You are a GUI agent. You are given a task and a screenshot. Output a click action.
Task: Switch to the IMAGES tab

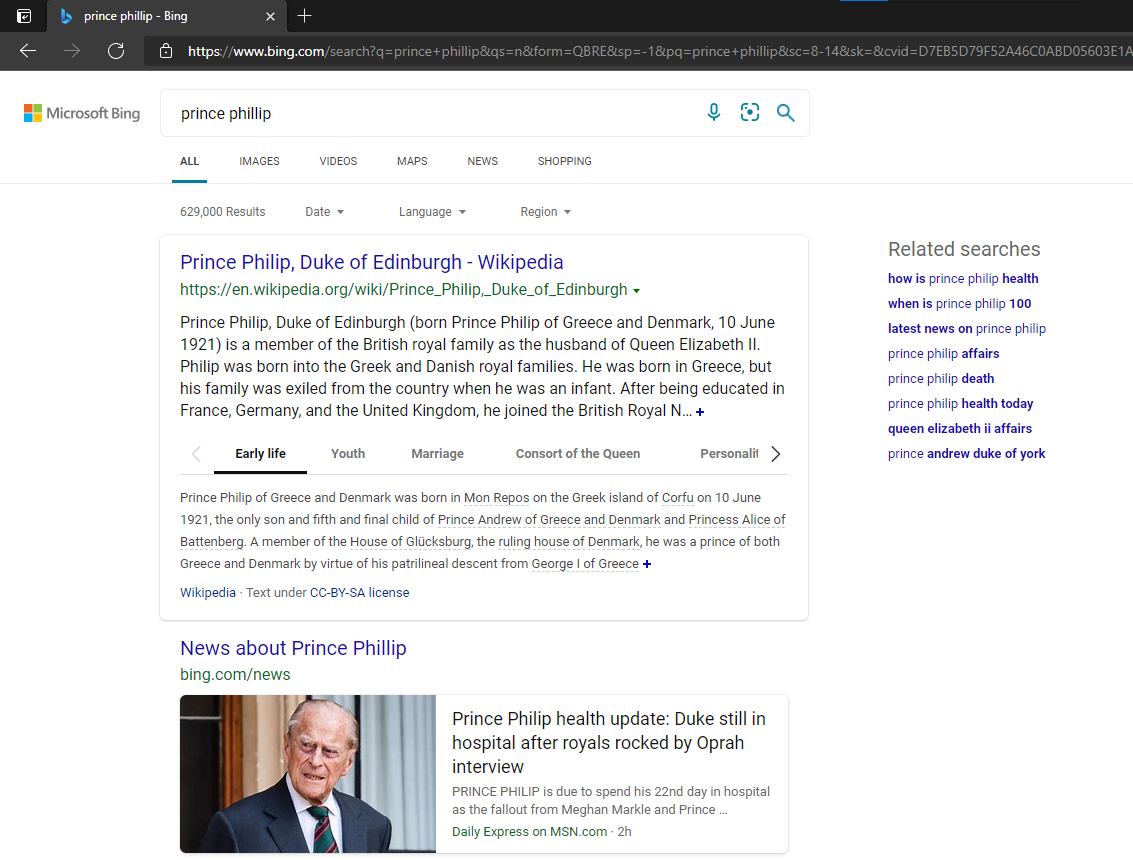[x=259, y=161]
